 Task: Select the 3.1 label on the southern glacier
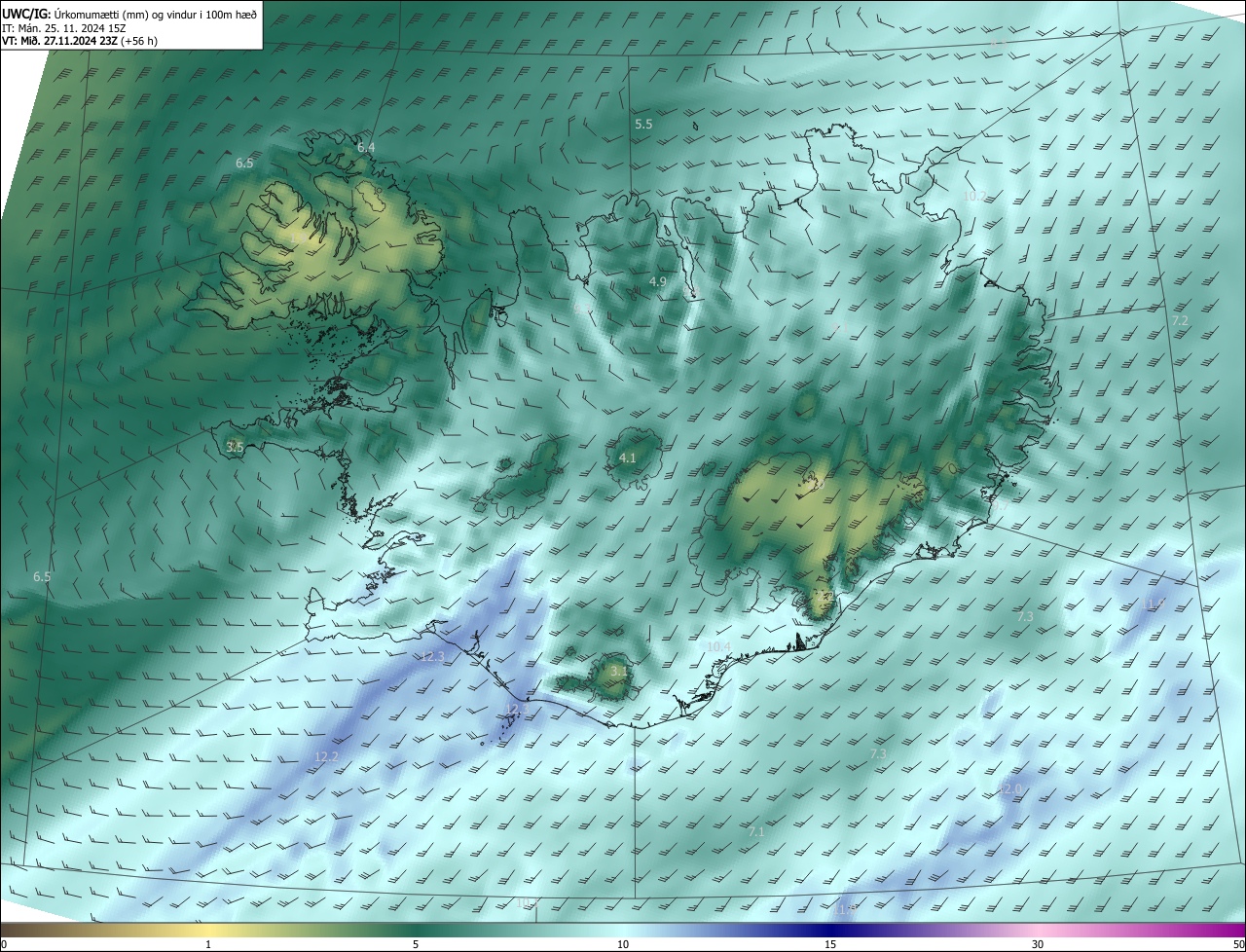(619, 672)
